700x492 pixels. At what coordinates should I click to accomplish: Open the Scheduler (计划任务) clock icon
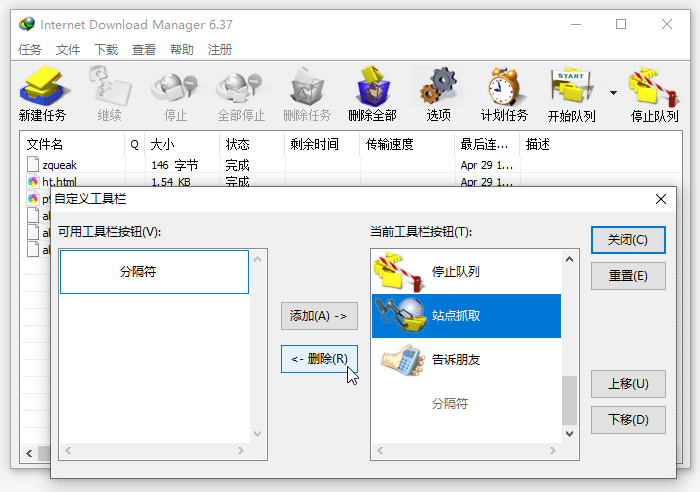point(504,87)
